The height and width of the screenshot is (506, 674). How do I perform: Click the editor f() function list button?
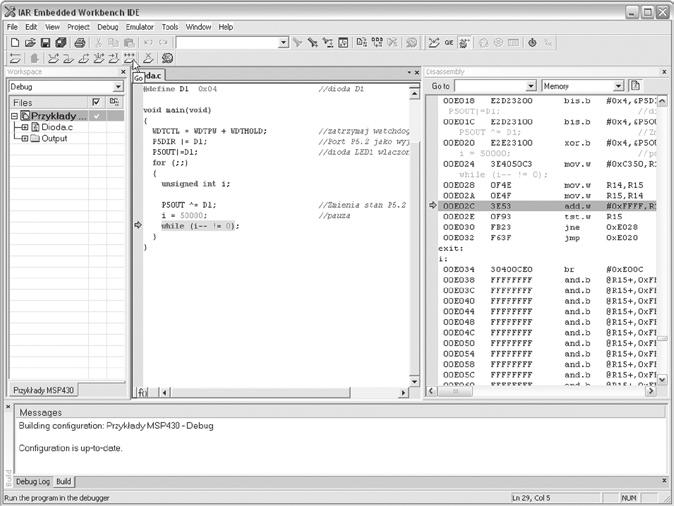pos(142,392)
